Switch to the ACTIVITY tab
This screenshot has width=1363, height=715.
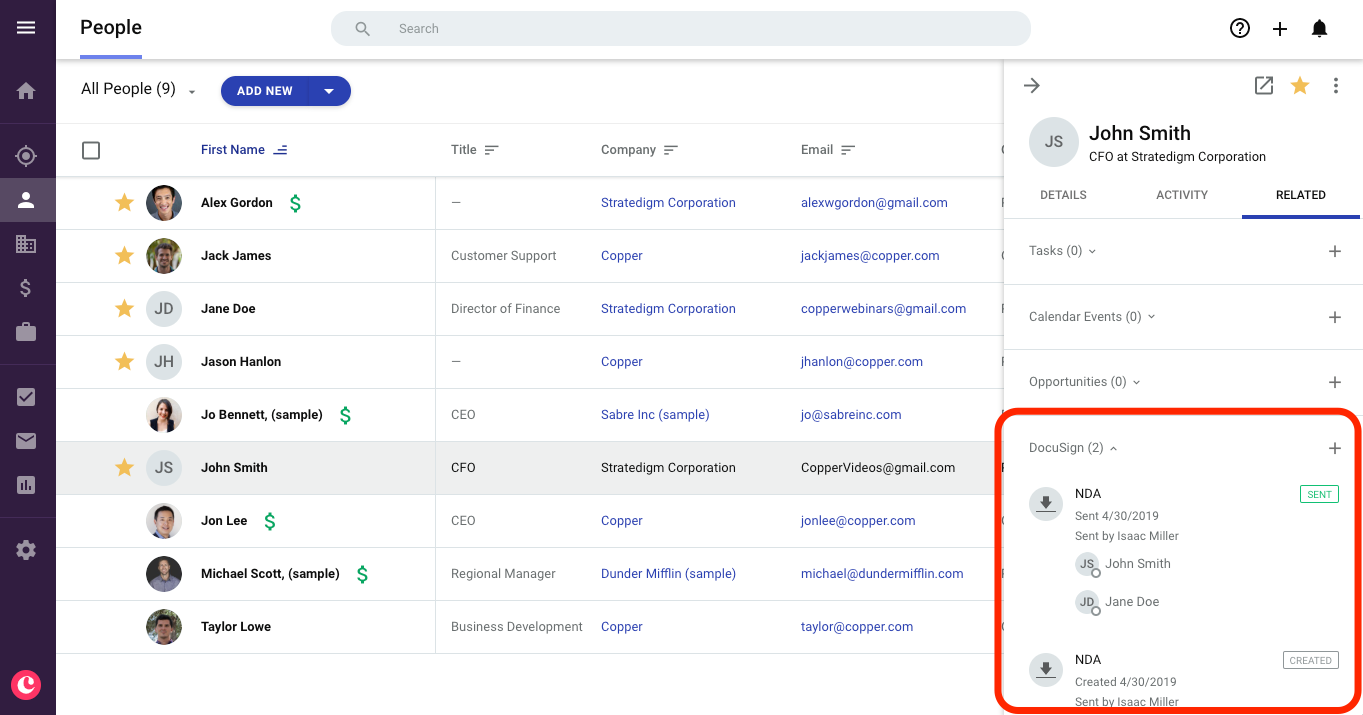[1182, 195]
